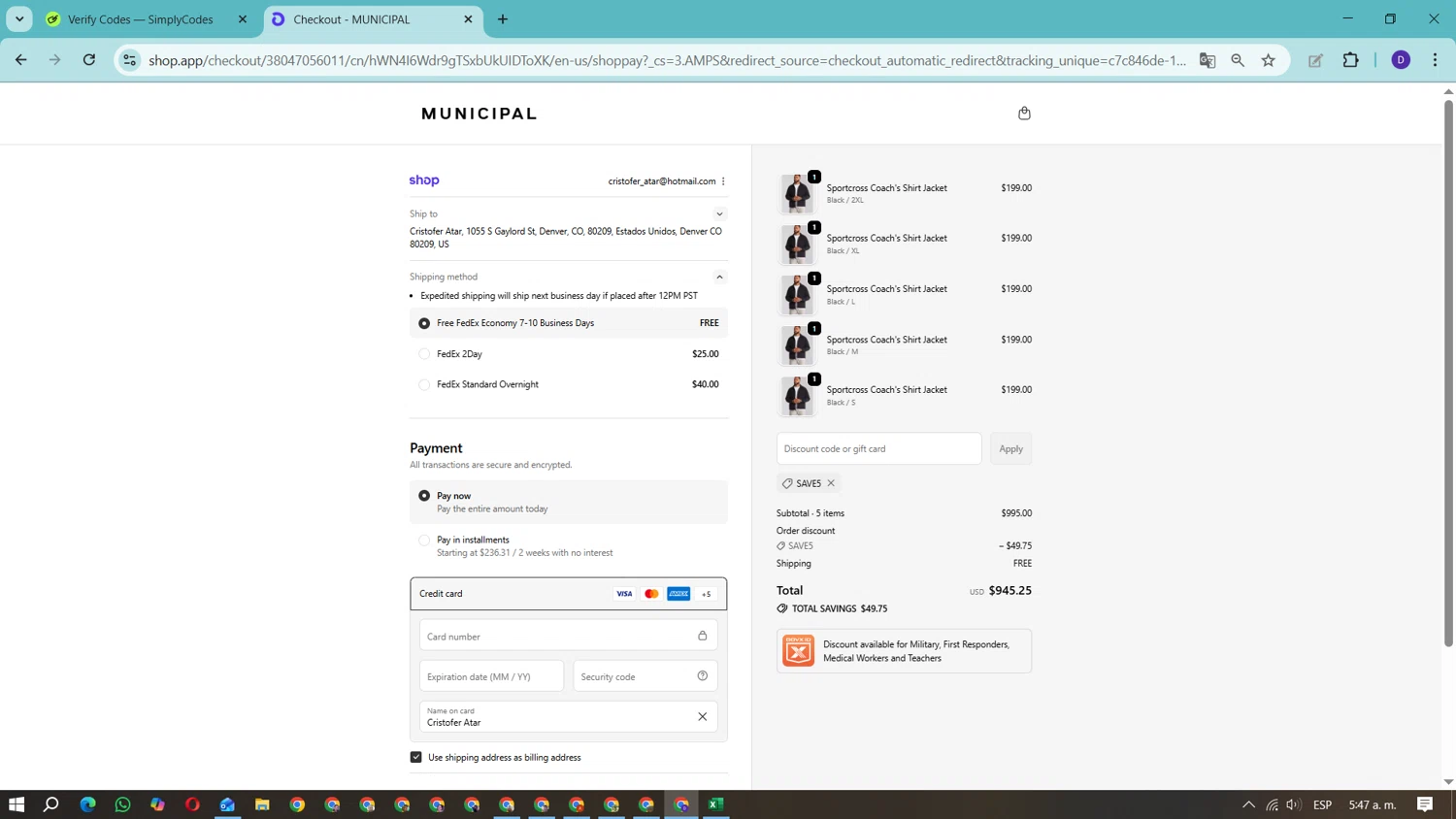The height and width of the screenshot is (819, 1456).
Task: Toggle Use shipping address as billing address
Action: pos(416,757)
